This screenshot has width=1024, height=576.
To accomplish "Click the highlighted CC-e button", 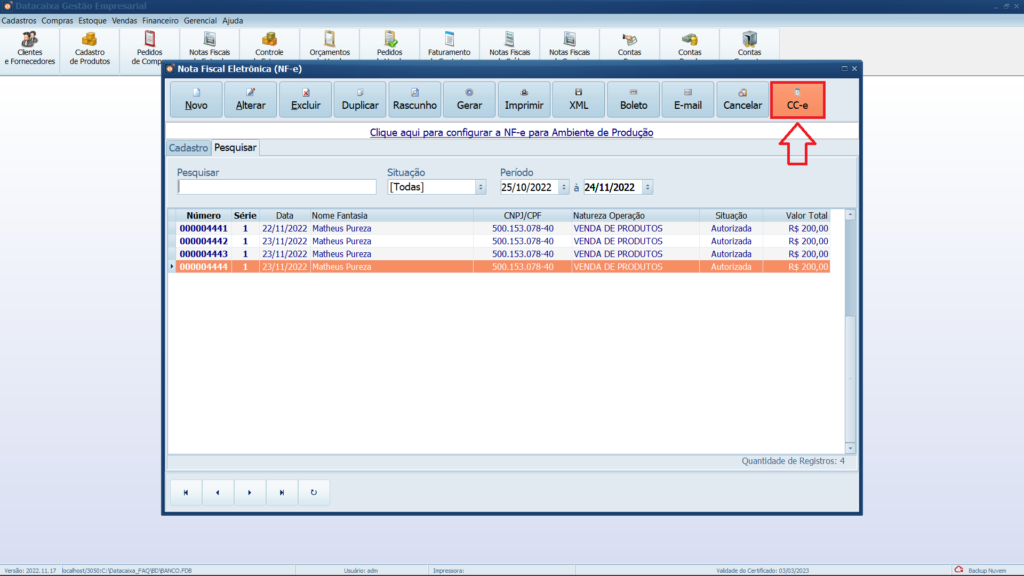I will click(797, 100).
